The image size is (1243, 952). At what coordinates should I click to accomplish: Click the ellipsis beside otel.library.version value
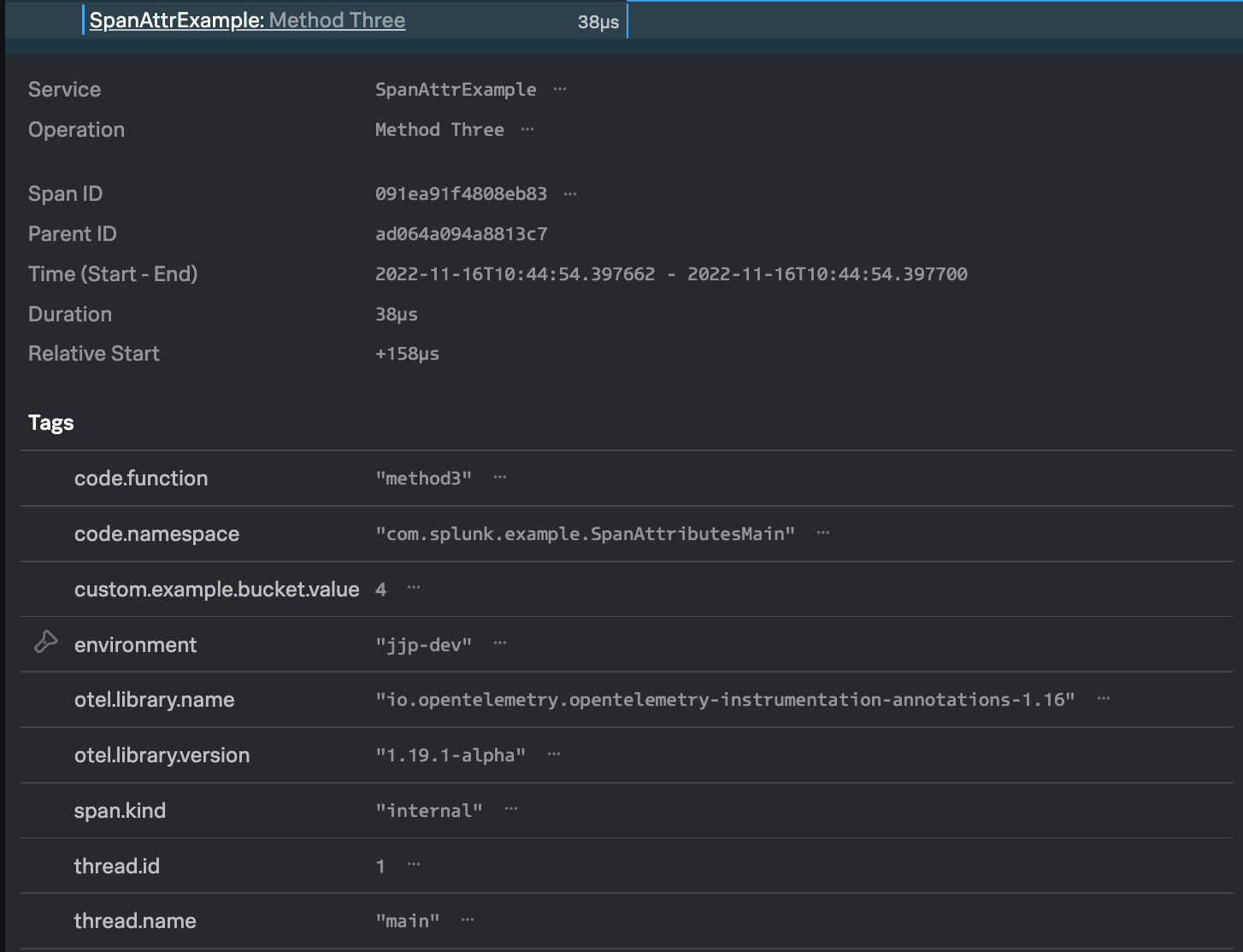[x=553, y=755]
